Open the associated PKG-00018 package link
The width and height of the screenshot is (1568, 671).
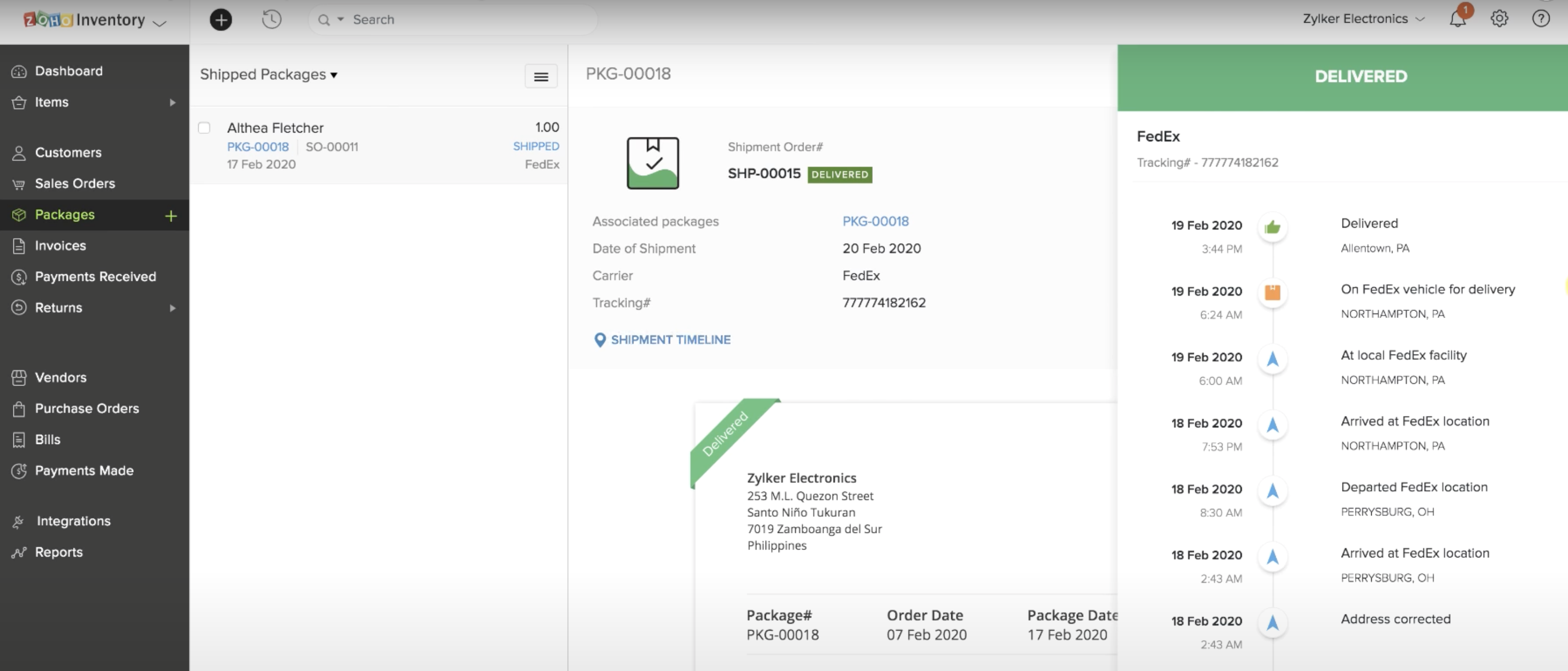875,221
